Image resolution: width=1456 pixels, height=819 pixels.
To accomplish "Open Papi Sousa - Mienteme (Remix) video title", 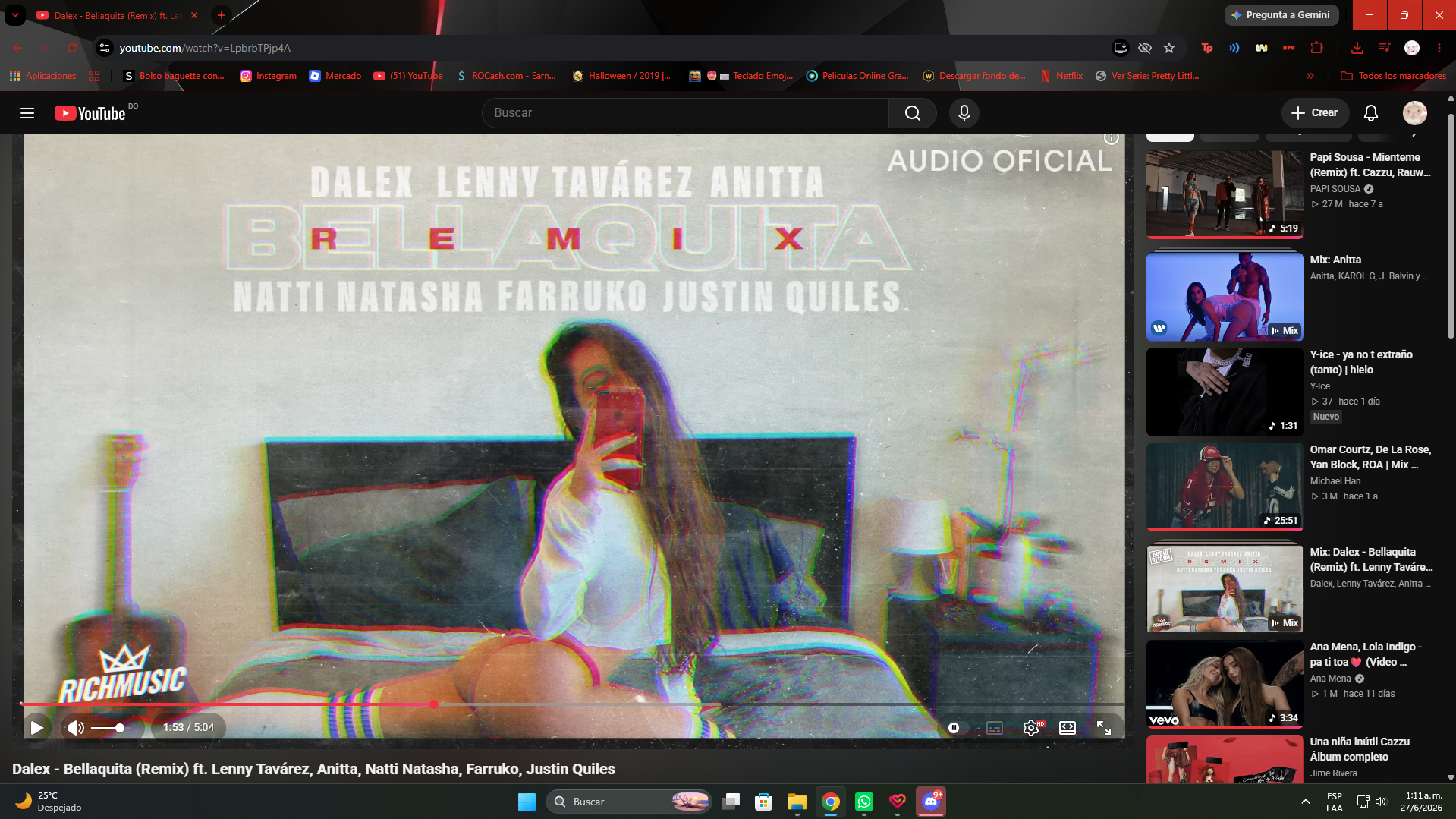I will click(x=1370, y=165).
